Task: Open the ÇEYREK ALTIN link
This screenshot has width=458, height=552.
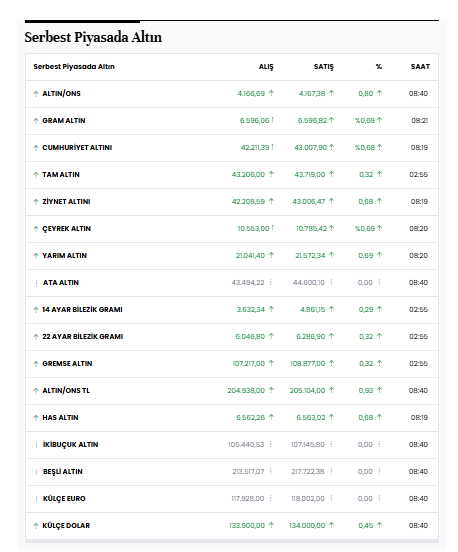Action: pos(67,229)
